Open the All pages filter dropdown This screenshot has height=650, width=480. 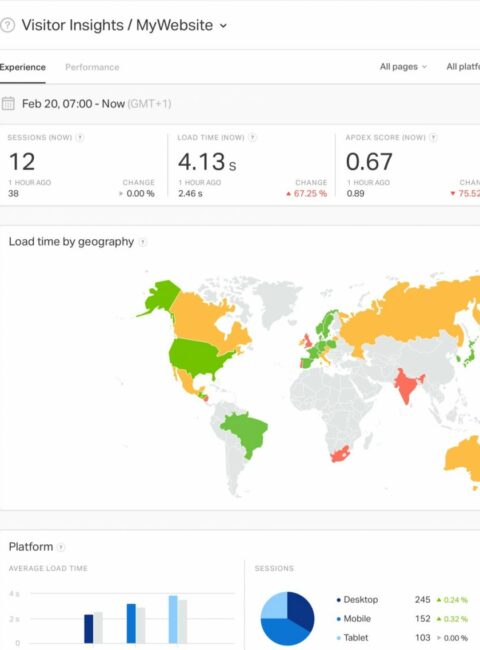(x=403, y=67)
